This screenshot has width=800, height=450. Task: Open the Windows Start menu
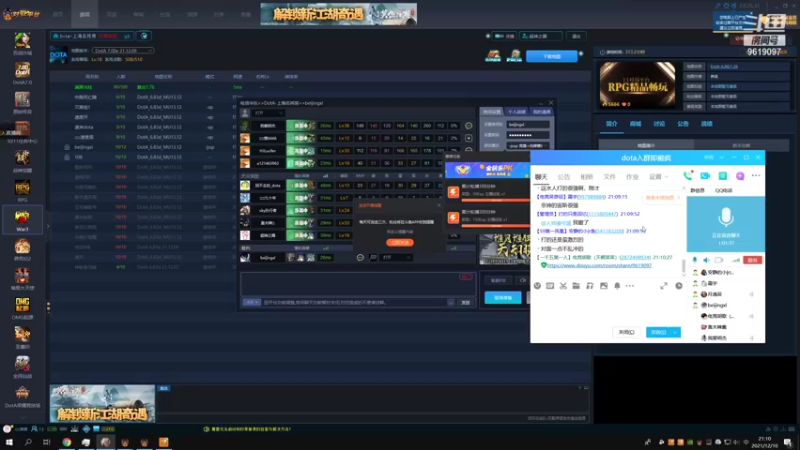pos(9,442)
